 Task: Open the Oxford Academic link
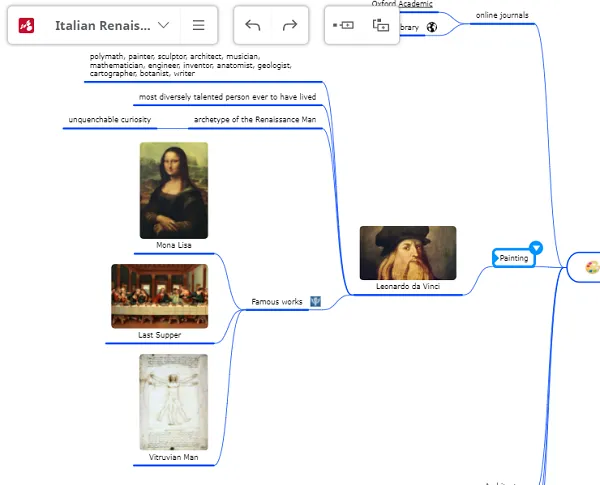pyautogui.click(x=402, y=4)
